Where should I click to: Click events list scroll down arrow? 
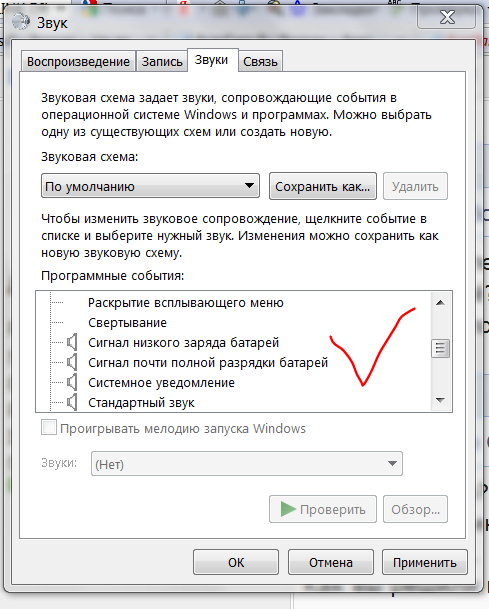440,400
